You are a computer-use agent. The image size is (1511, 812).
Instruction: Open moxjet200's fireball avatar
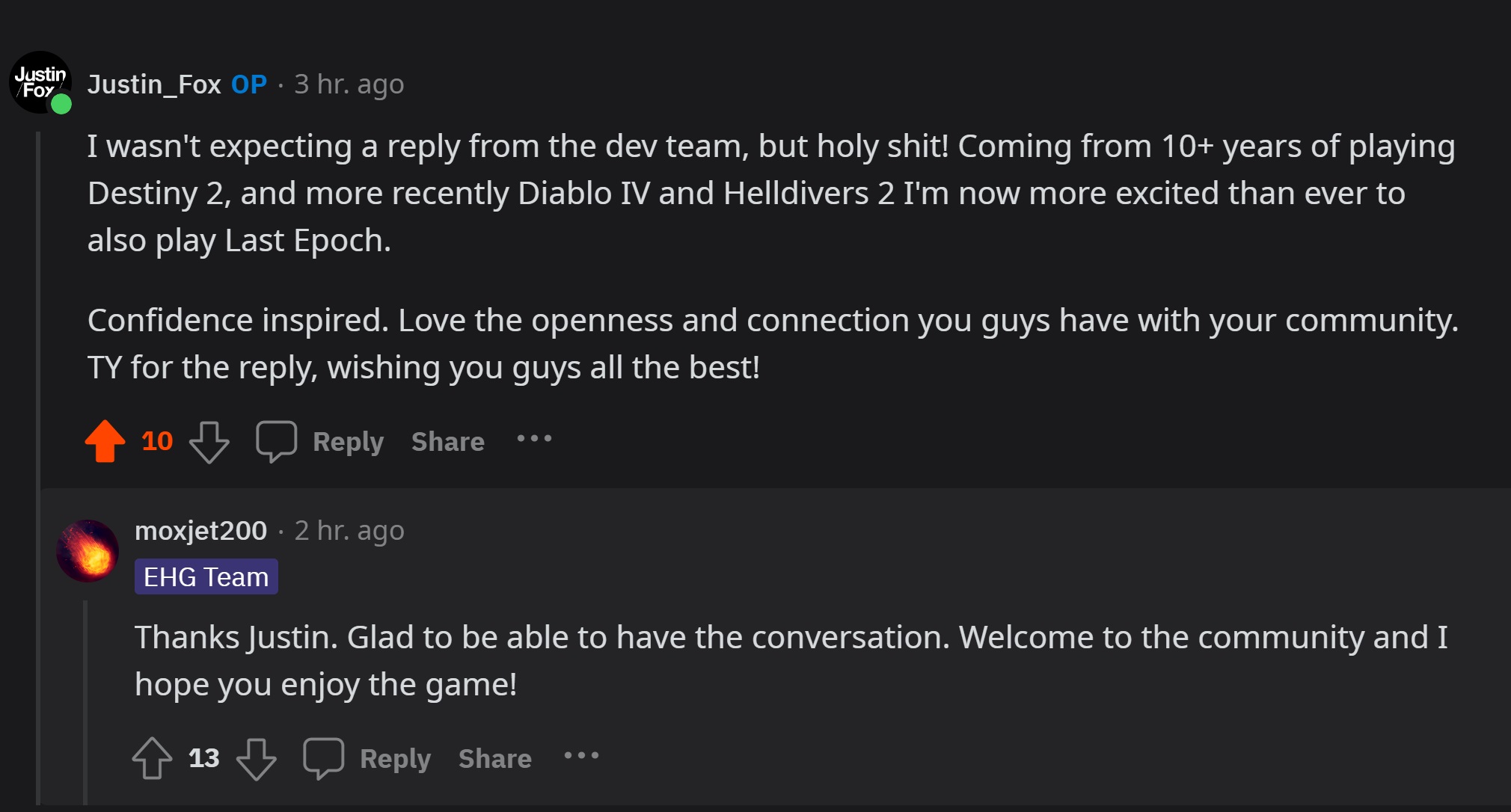pos(88,551)
